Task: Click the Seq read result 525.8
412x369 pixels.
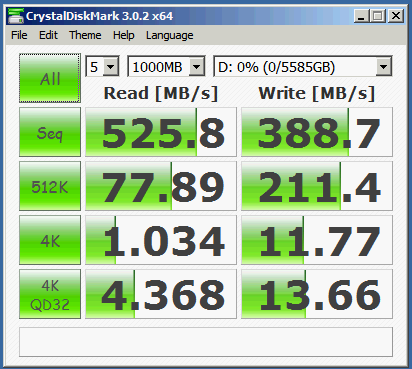Action: pyautogui.click(x=161, y=132)
